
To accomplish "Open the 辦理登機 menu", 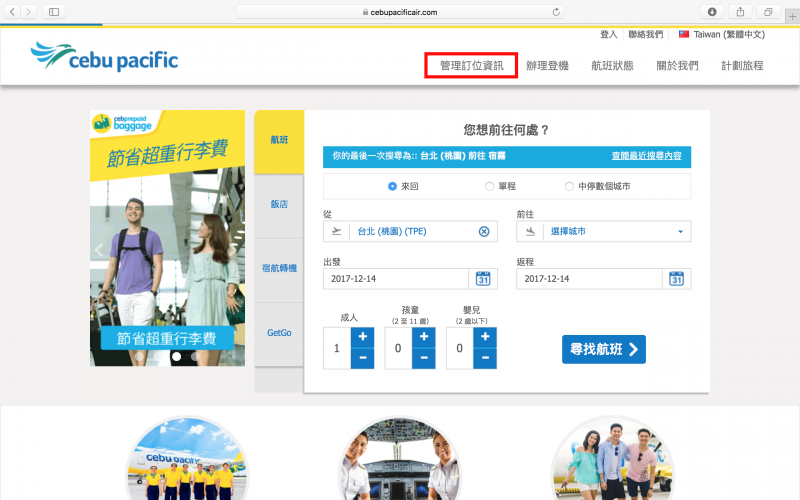I will point(547,65).
